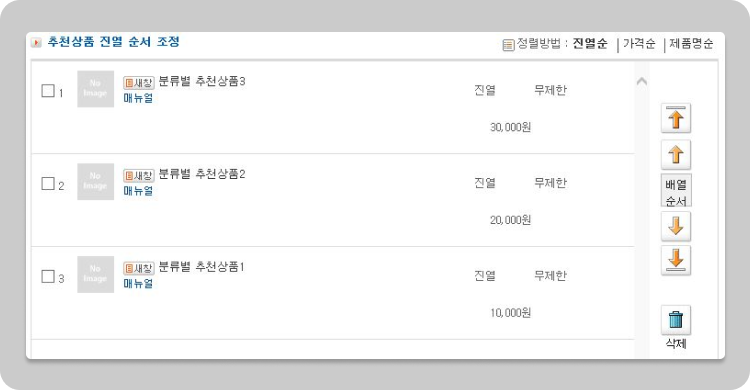The width and height of the screenshot is (750, 390).
Task: Check the checkbox for item 3
Action: click(48, 276)
